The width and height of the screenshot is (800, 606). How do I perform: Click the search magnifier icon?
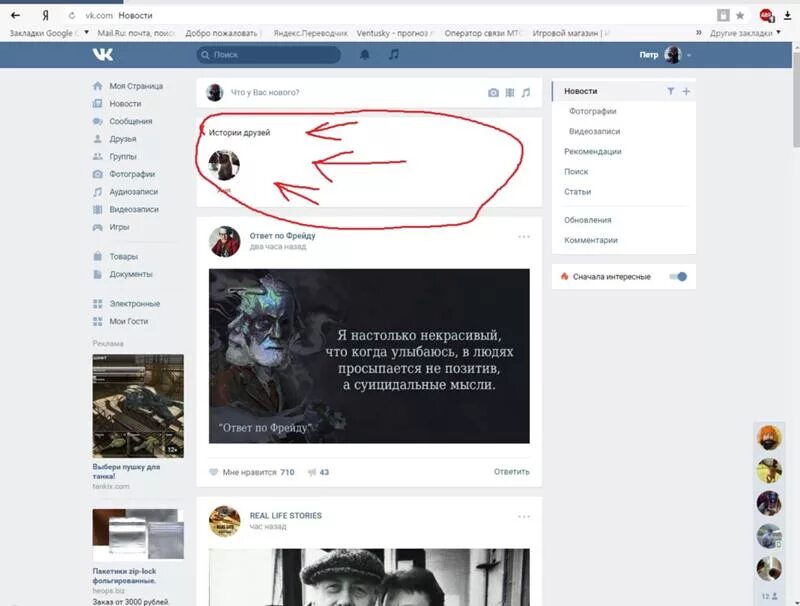[205, 55]
